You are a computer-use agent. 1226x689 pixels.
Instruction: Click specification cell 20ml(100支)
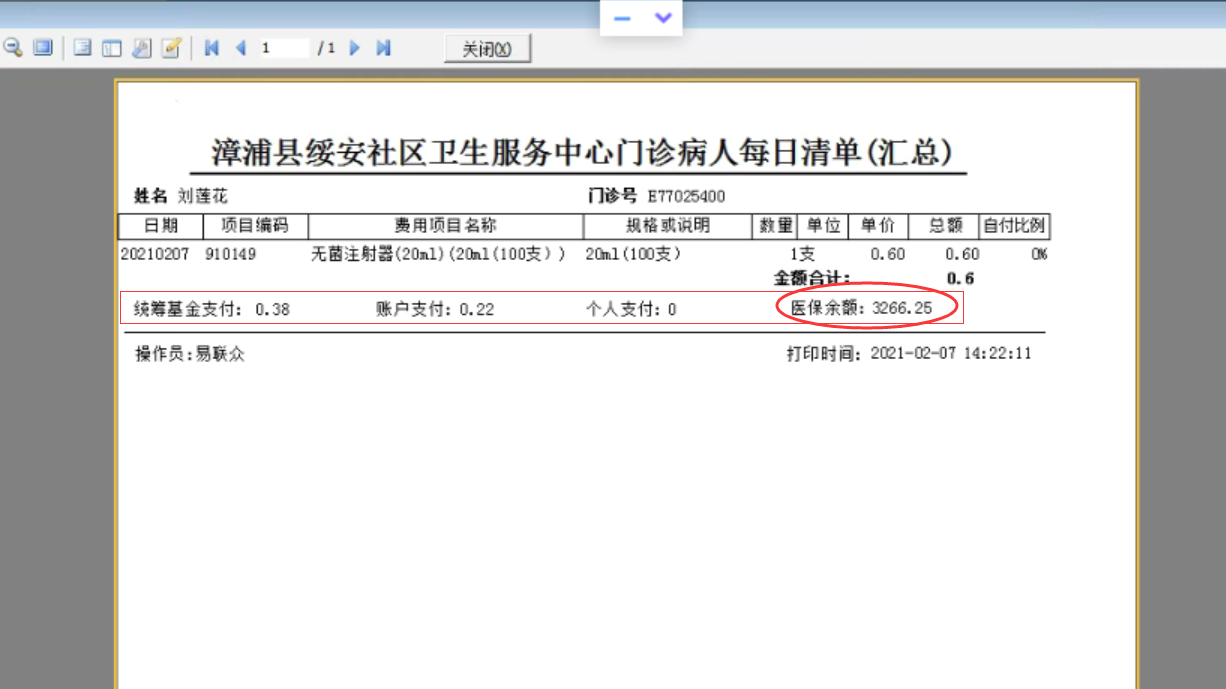click(633, 254)
